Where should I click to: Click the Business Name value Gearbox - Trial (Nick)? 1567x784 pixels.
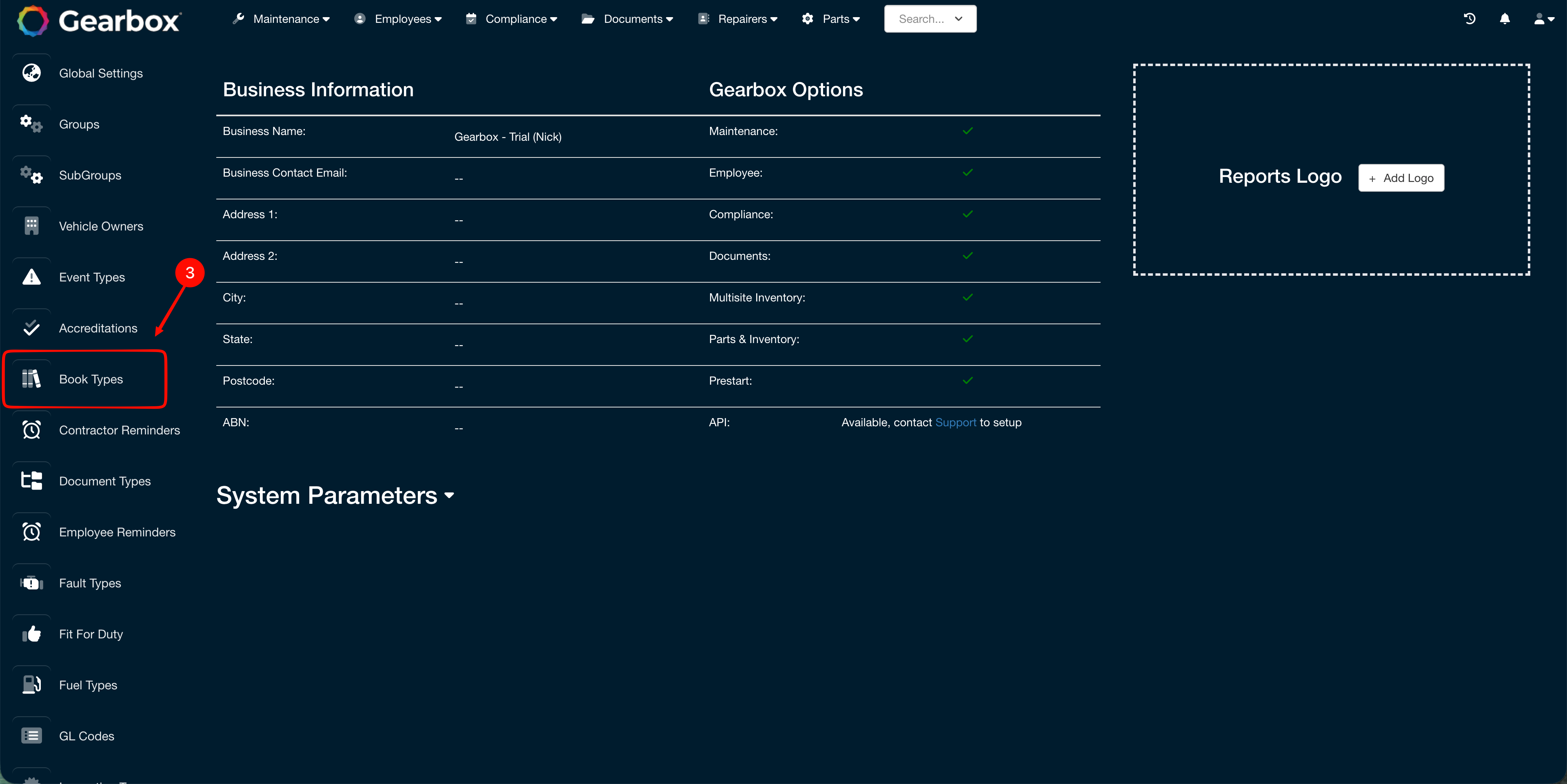click(508, 137)
